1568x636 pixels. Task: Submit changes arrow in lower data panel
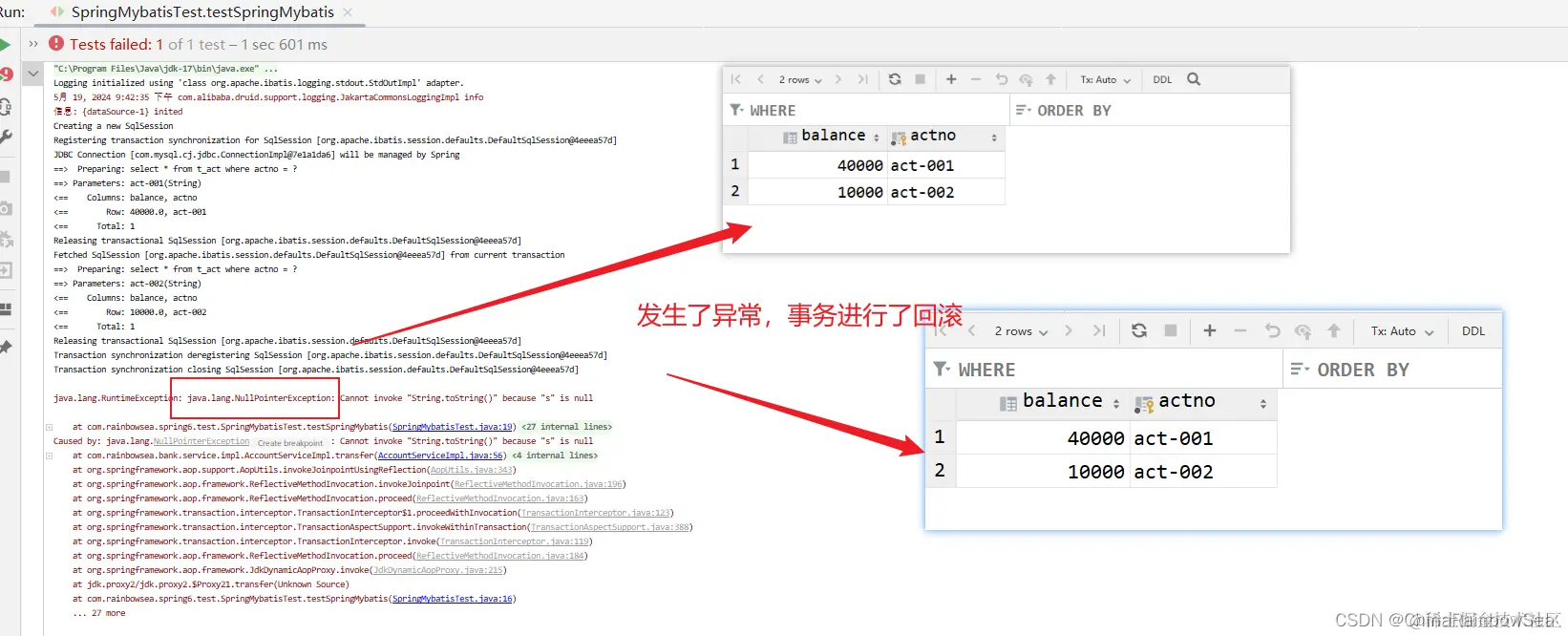click(1334, 330)
